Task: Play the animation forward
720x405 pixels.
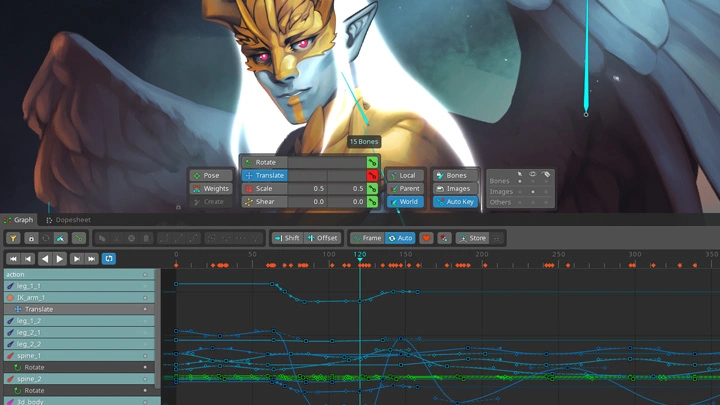Action: pos(60,259)
